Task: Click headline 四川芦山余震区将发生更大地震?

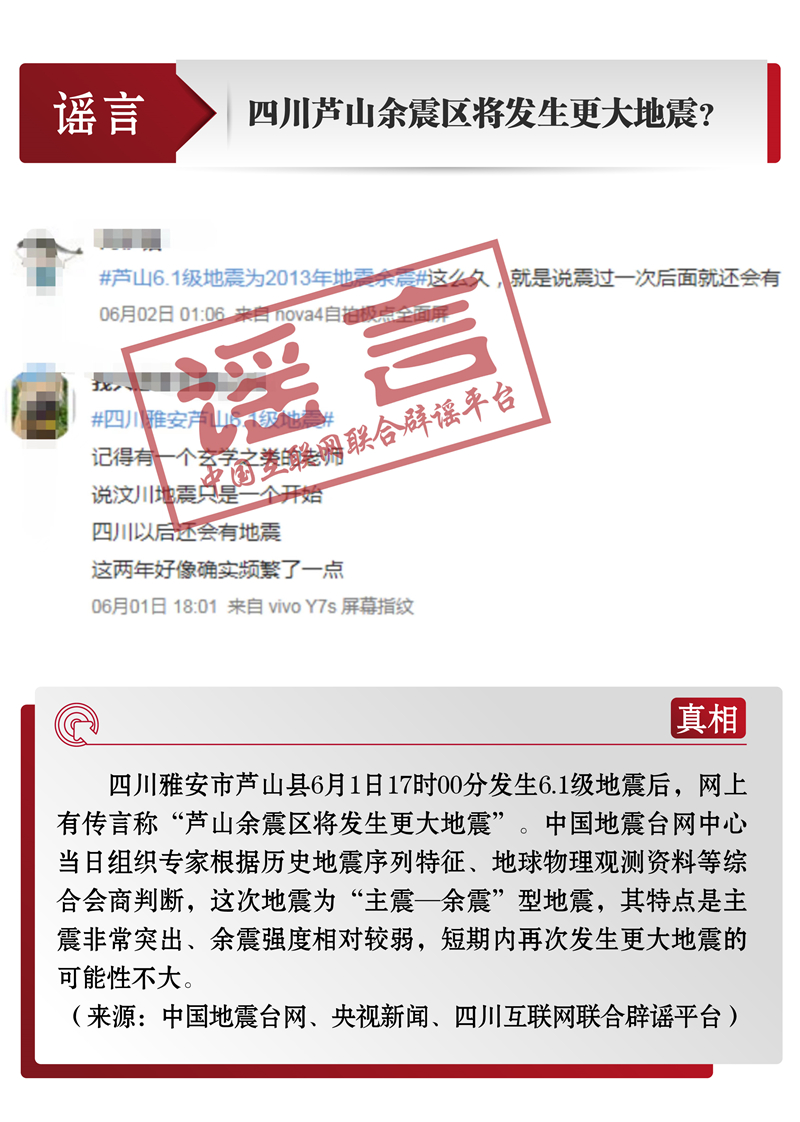Action: tap(481, 114)
